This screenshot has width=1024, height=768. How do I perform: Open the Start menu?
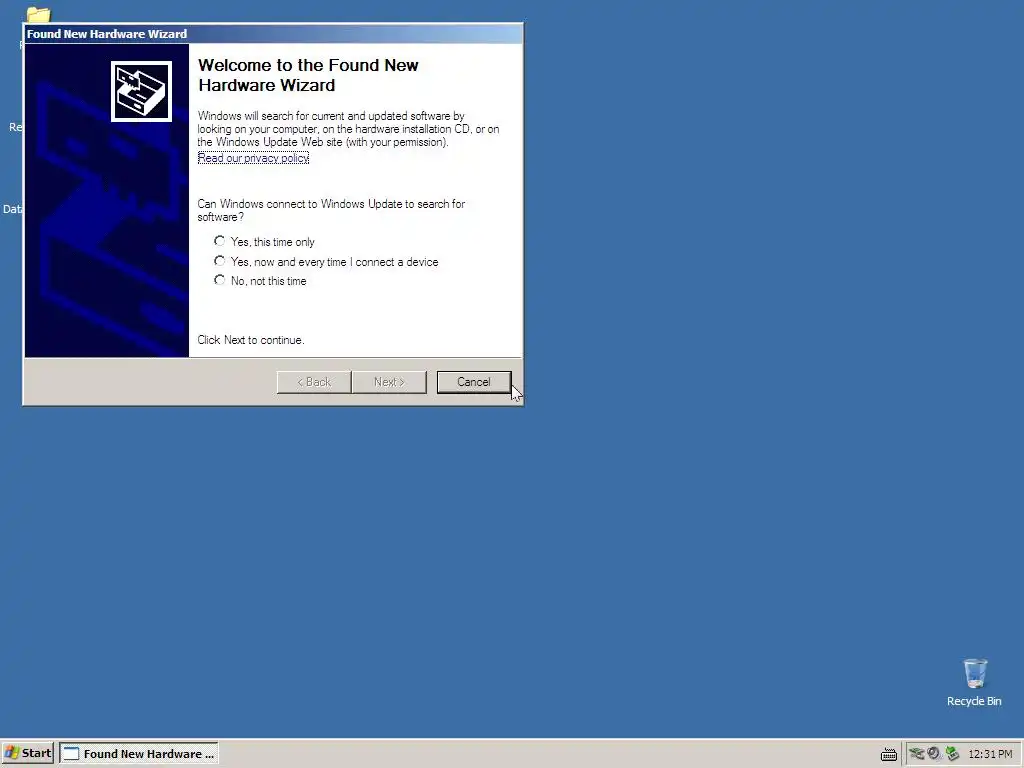tap(28, 753)
